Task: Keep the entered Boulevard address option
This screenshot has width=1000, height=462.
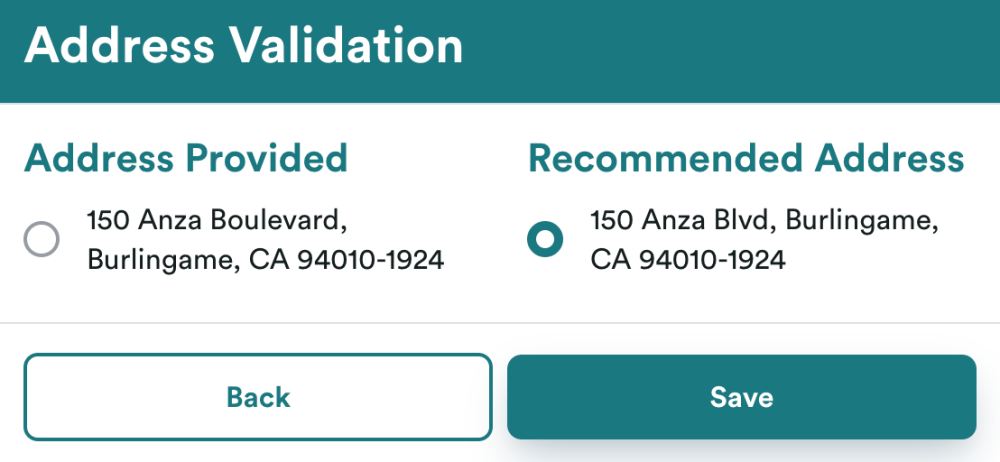Action: [42, 239]
